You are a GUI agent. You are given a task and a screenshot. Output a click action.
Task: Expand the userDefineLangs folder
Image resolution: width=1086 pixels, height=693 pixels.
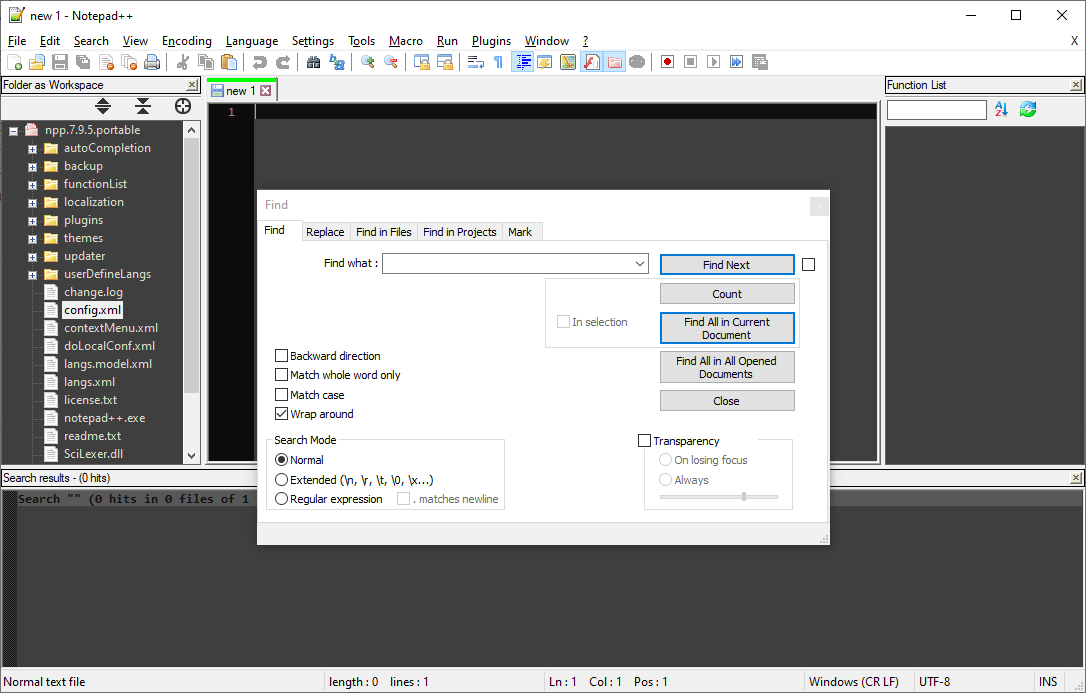tap(32, 275)
